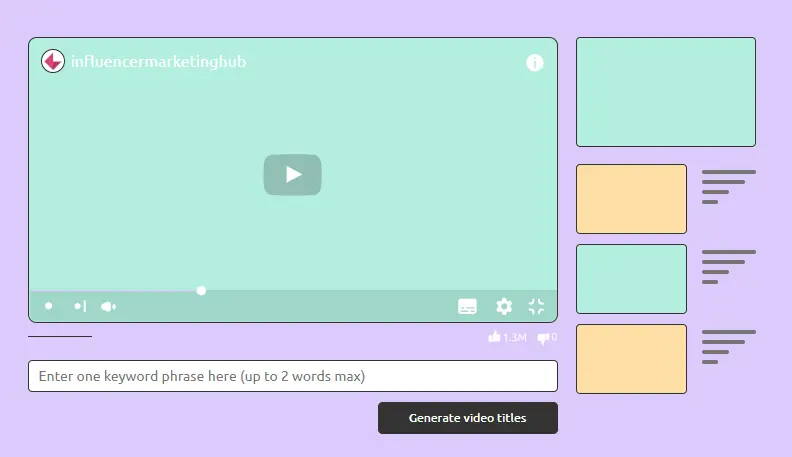This screenshot has height=457, width=792.
Task: Exit fullscreen with the collapse icon
Action: pyautogui.click(x=536, y=306)
